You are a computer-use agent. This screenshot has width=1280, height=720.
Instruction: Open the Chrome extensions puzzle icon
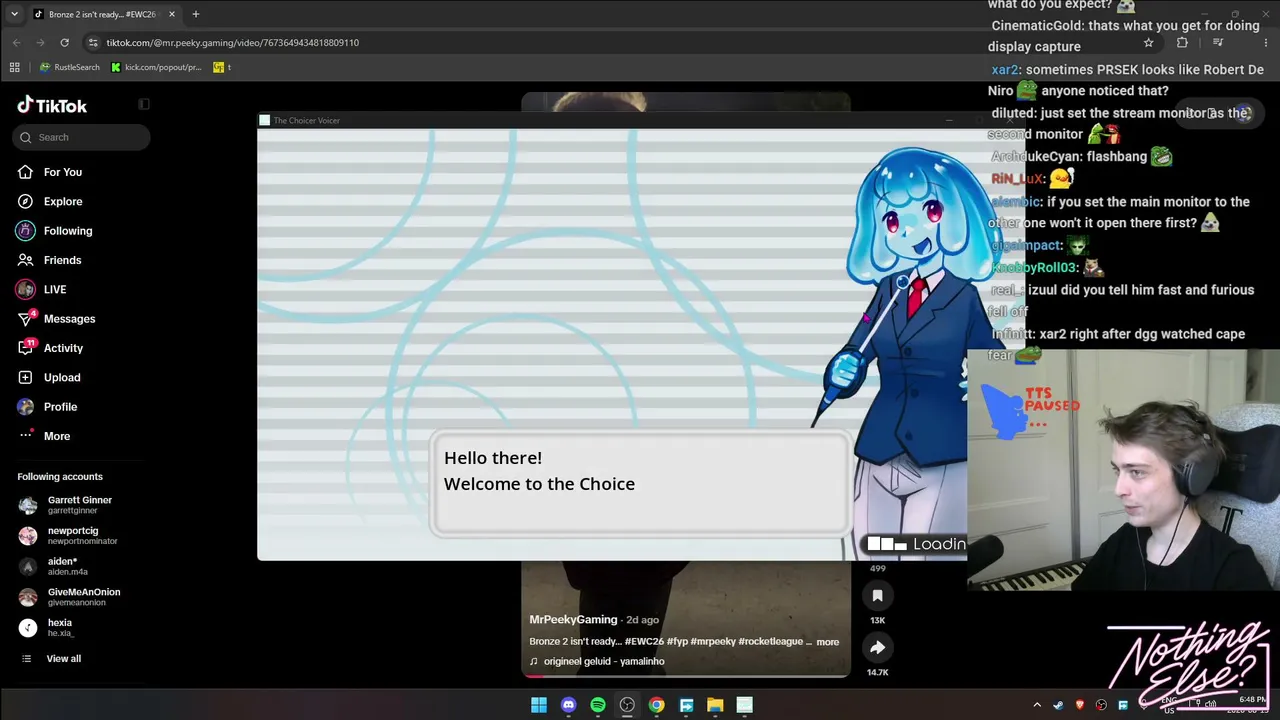[1182, 43]
